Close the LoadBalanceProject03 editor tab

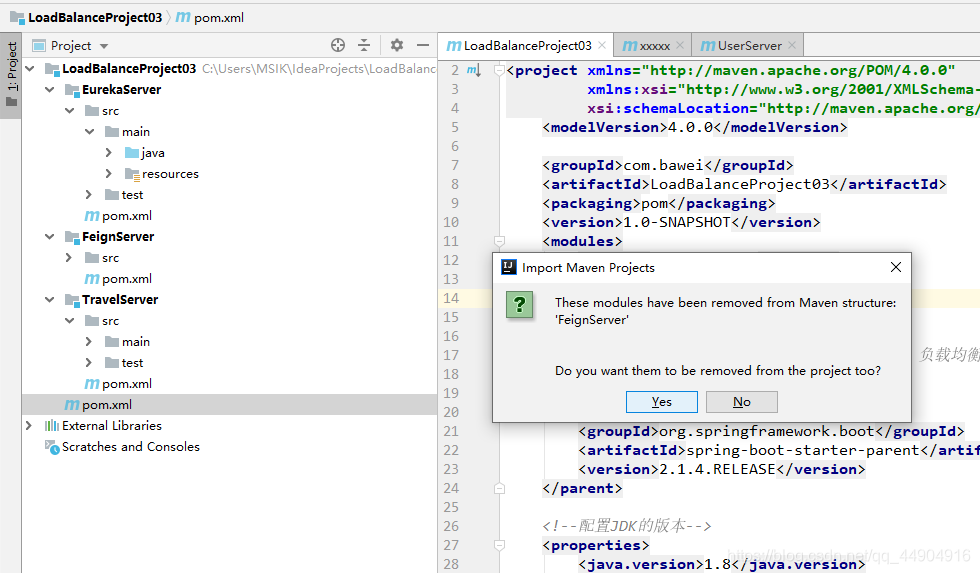[x=602, y=45]
